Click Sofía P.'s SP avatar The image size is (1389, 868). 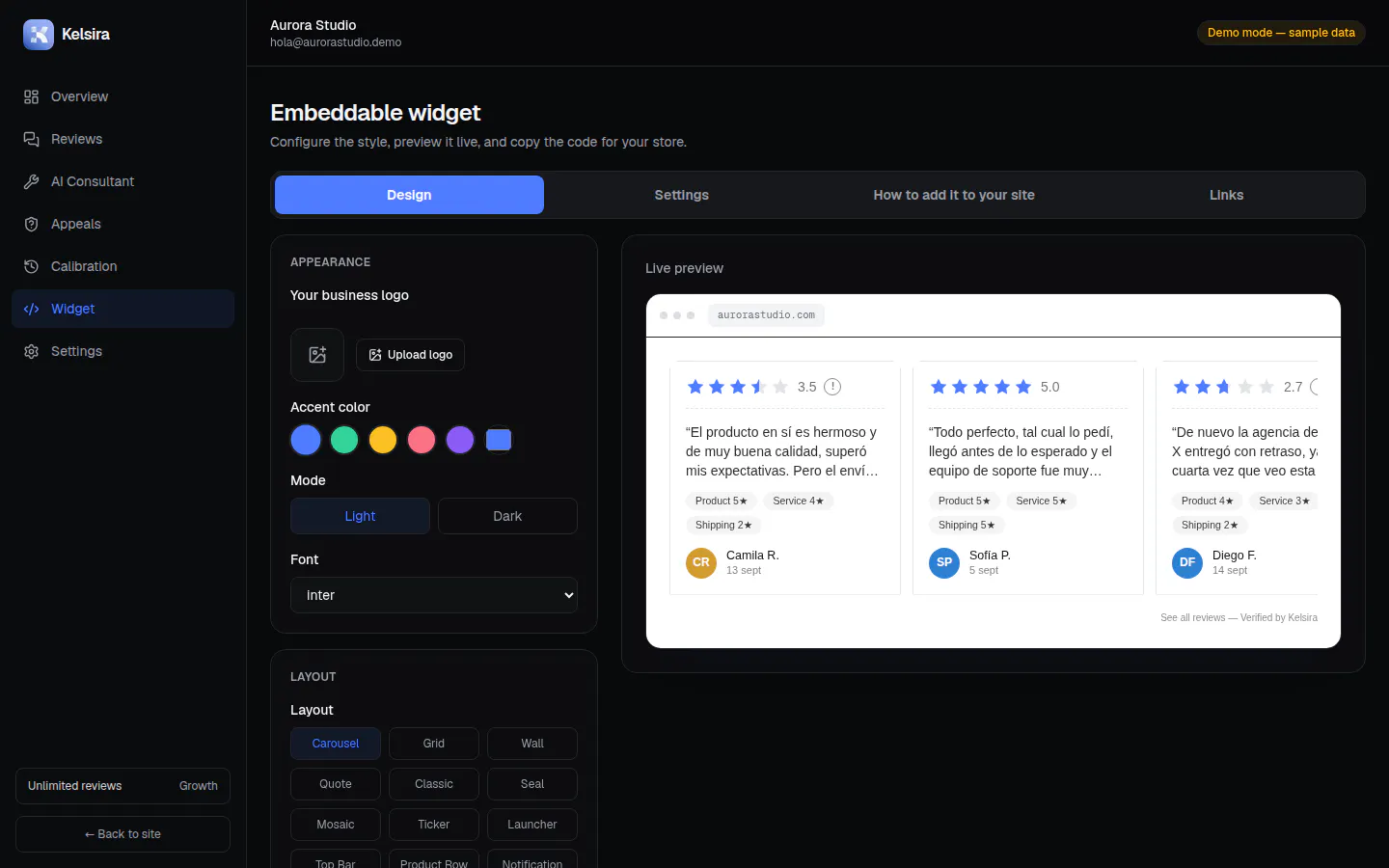click(944, 562)
